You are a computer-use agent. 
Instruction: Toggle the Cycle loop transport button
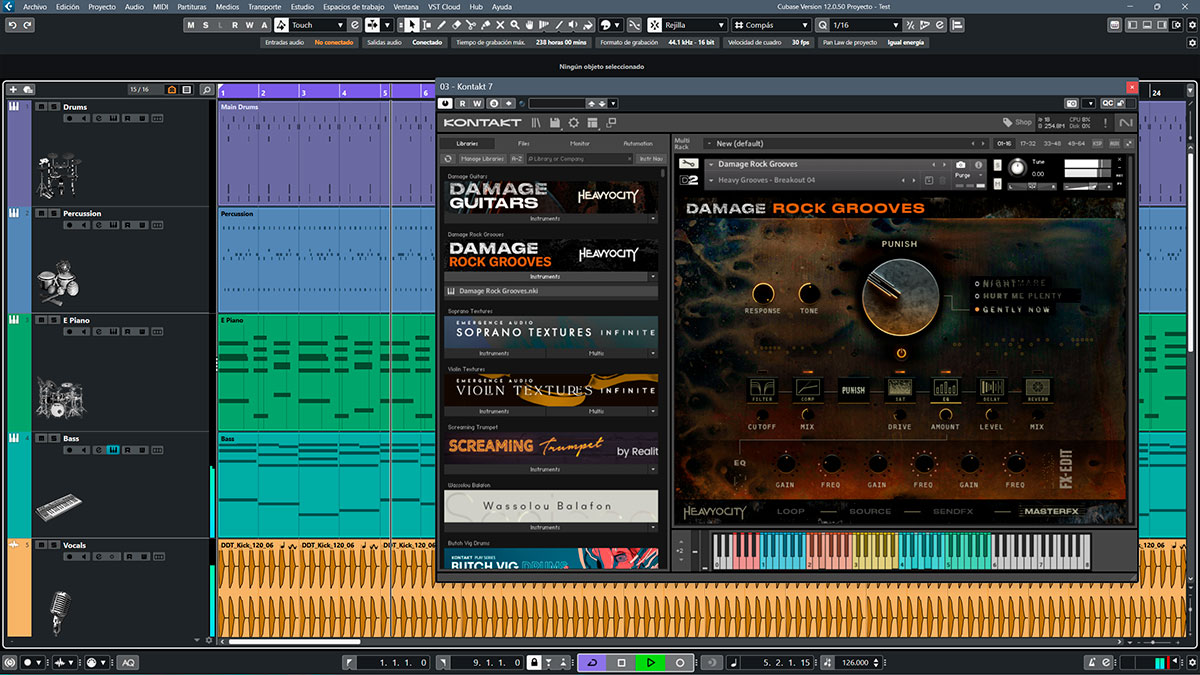coord(592,662)
